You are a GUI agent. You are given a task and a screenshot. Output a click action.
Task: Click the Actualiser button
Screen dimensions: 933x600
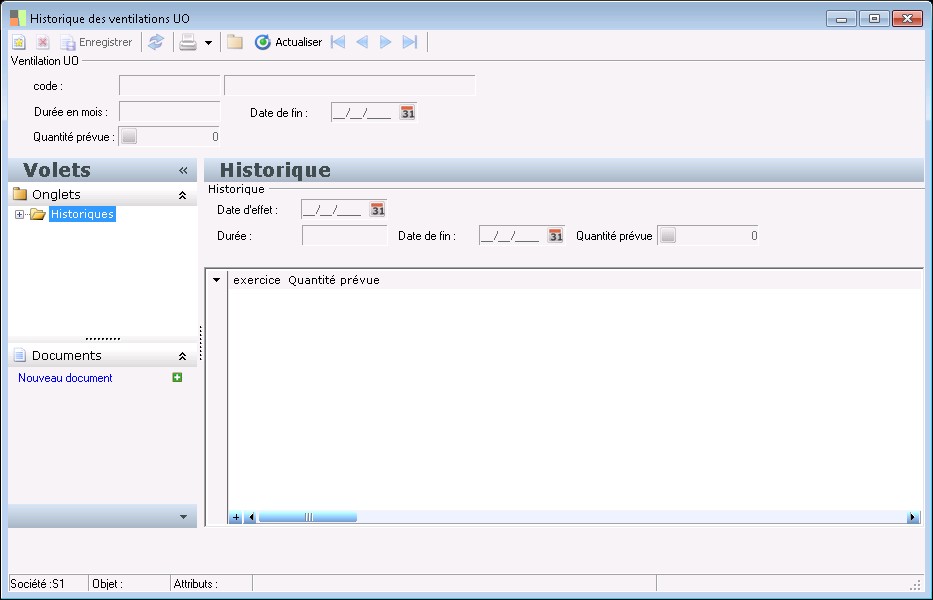click(x=288, y=42)
